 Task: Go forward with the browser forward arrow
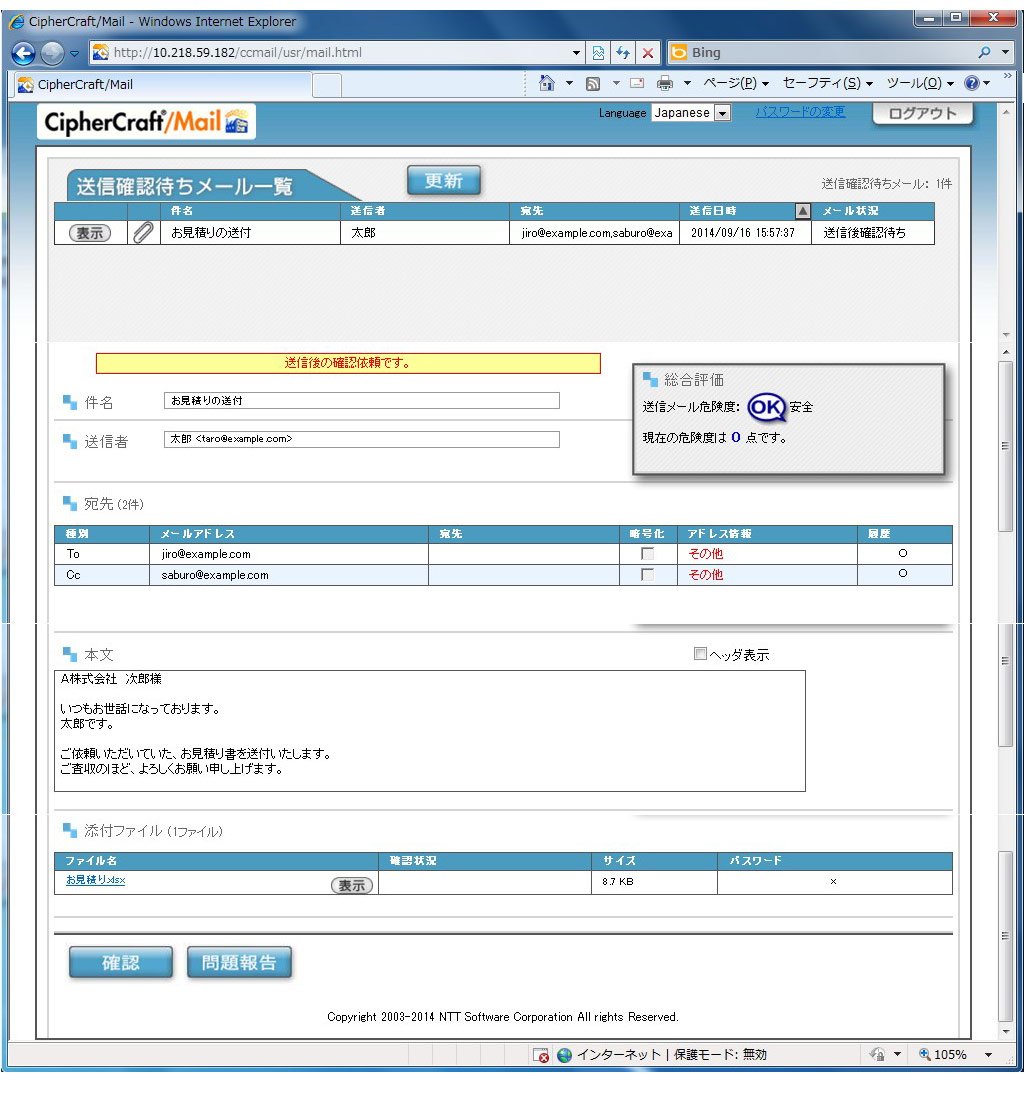pyautogui.click(x=53, y=53)
